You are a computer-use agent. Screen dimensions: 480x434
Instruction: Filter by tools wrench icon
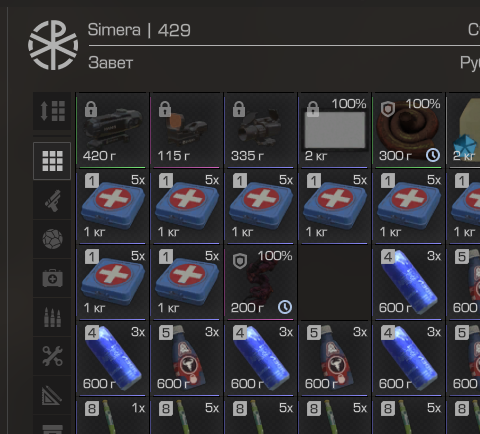[x=52, y=356]
